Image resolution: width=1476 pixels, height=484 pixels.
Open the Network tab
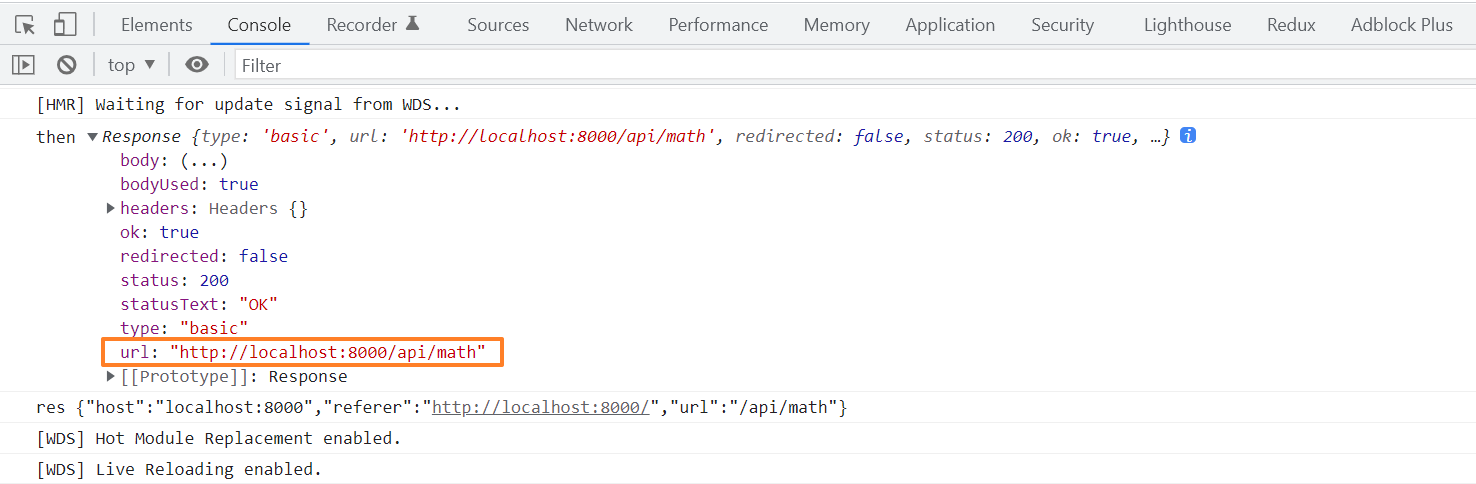click(x=598, y=25)
